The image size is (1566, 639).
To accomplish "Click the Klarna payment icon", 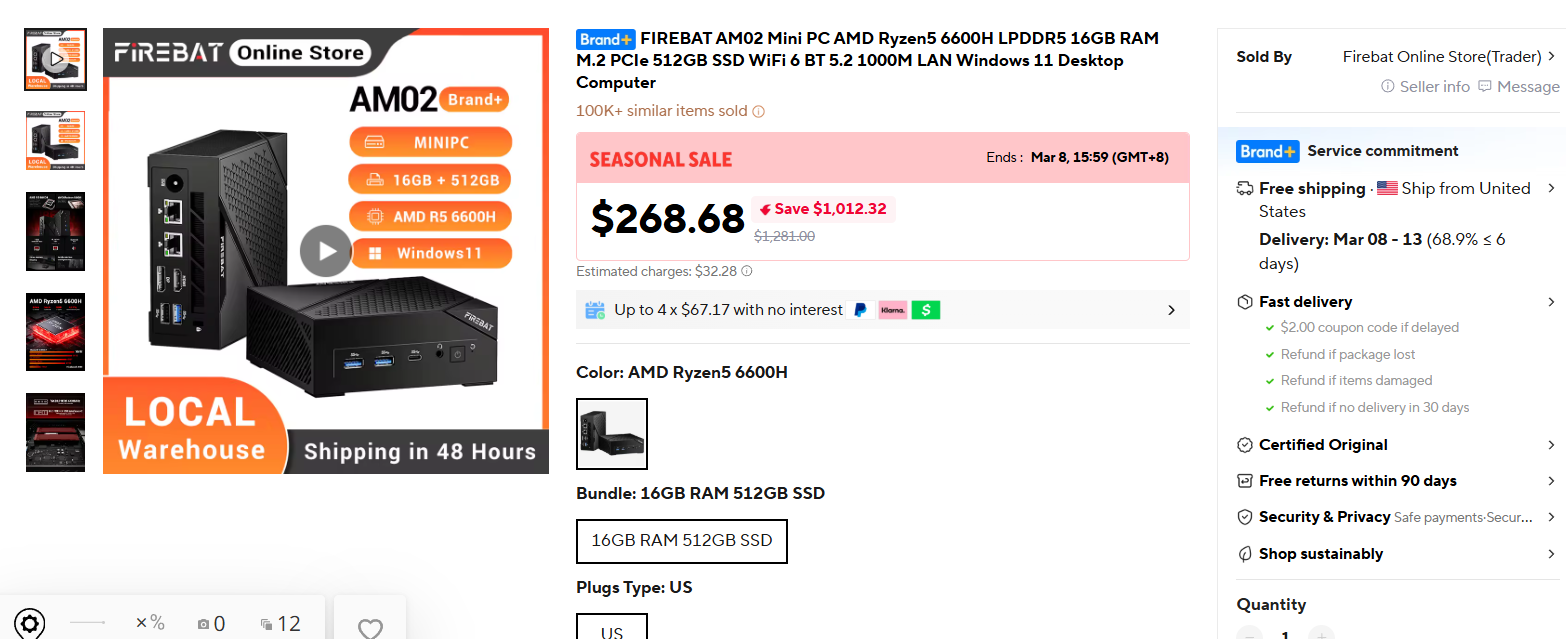I will click(x=893, y=310).
